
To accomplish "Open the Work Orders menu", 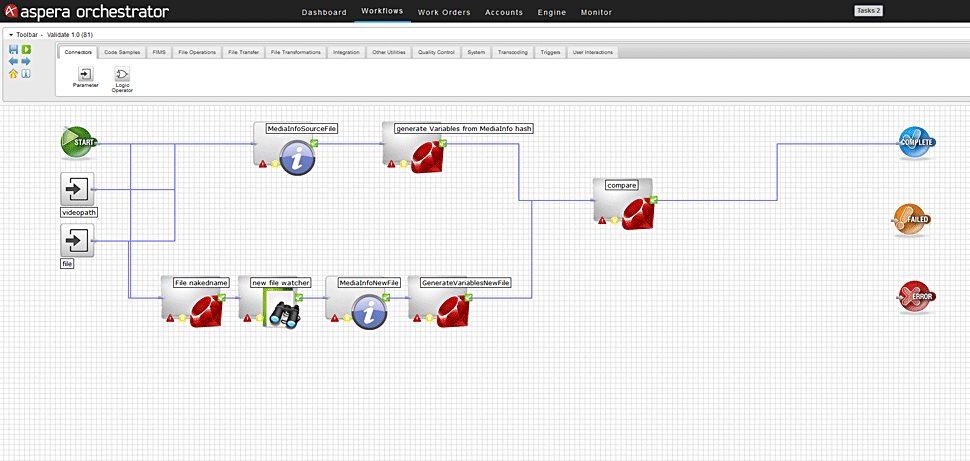I will tap(444, 12).
